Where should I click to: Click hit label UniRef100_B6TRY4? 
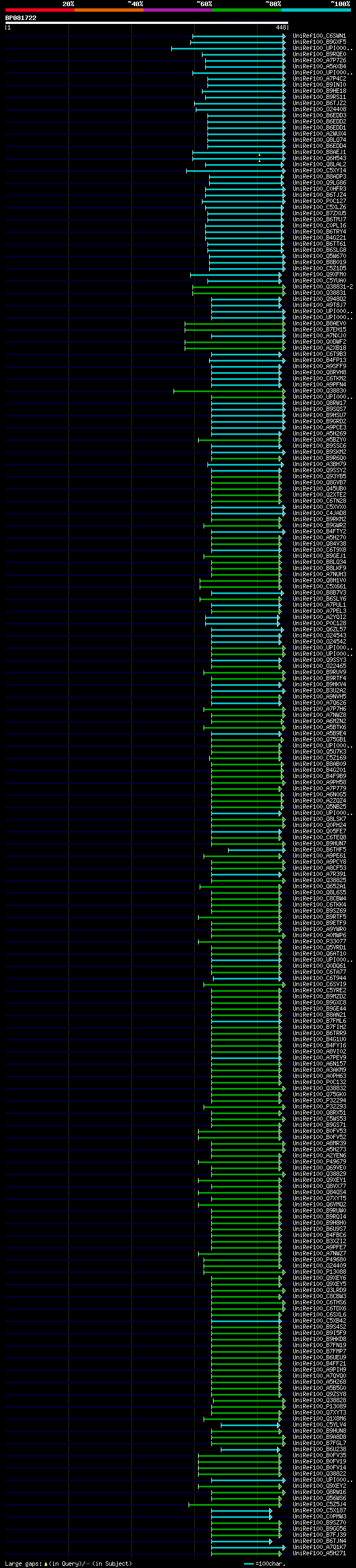pos(319,232)
